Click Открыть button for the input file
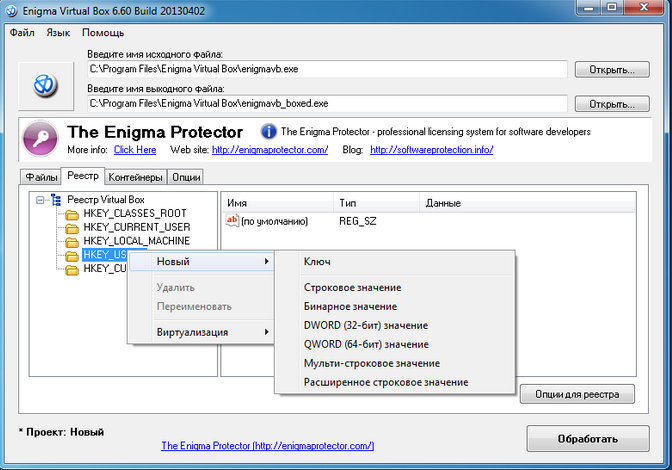The height and width of the screenshot is (470, 672). tap(612, 69)
